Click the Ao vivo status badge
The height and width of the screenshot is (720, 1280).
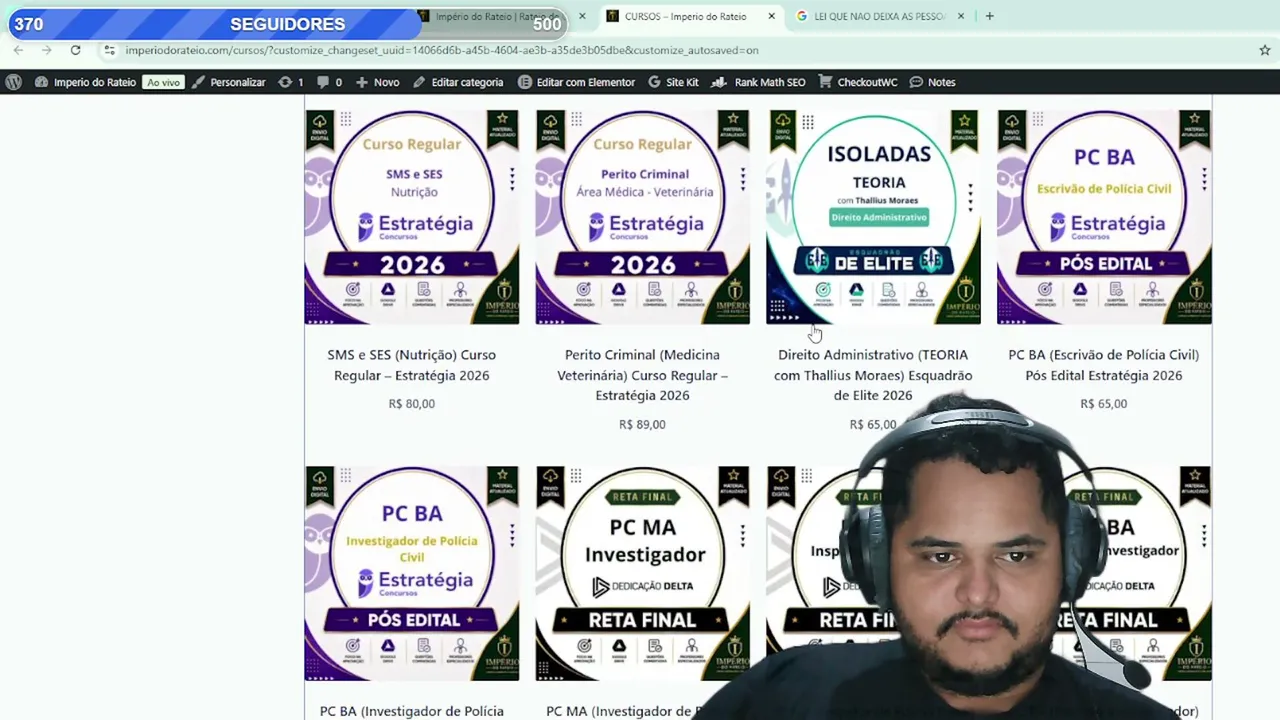coord(163,82)
